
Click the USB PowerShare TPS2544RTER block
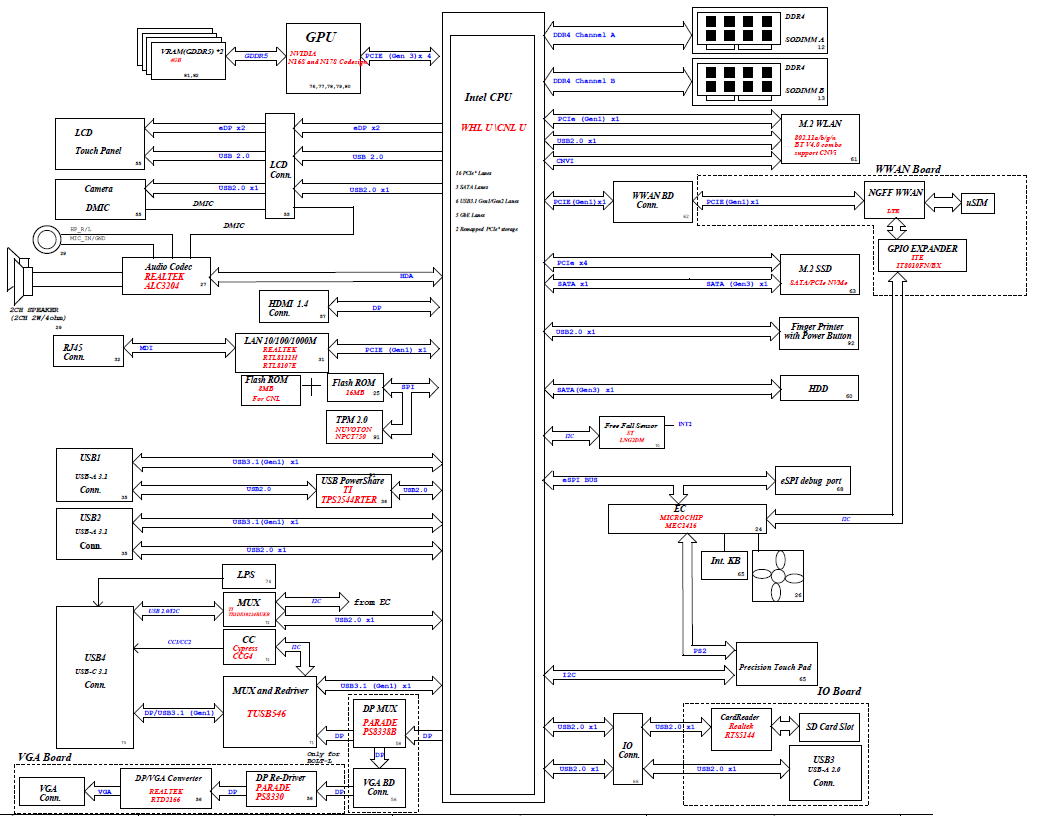353,490
